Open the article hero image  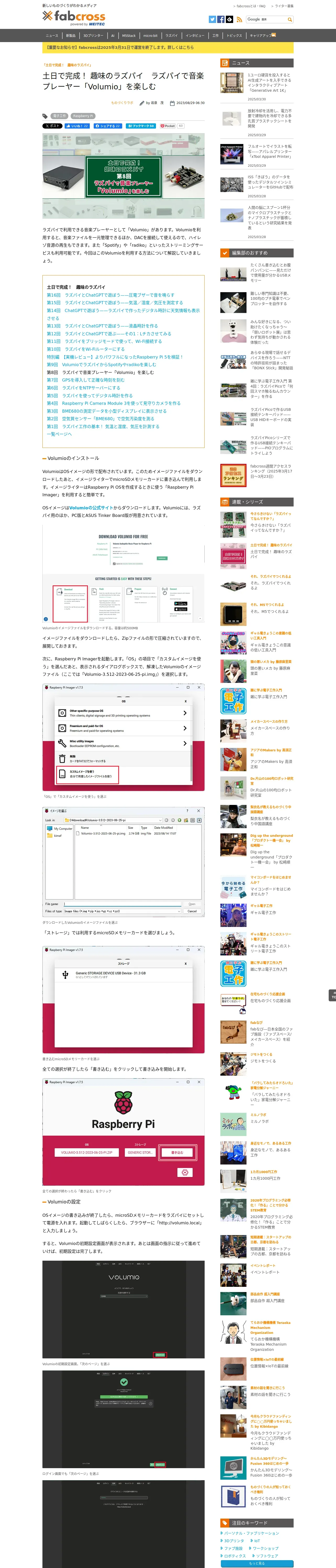pyautogui.click(x=123, y=176)
